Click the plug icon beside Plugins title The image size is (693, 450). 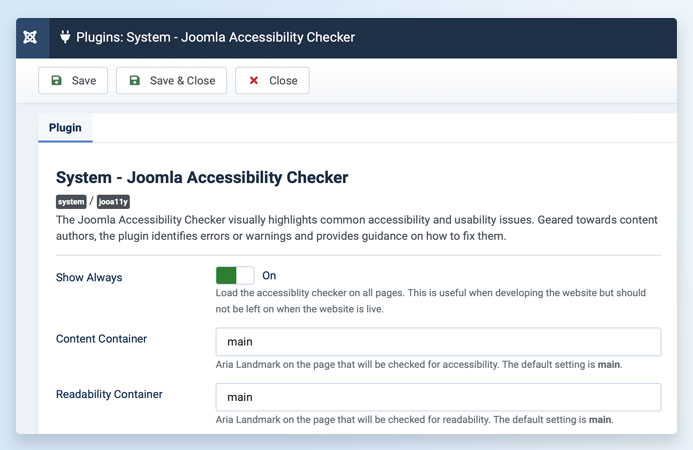(x=65, y=37)
